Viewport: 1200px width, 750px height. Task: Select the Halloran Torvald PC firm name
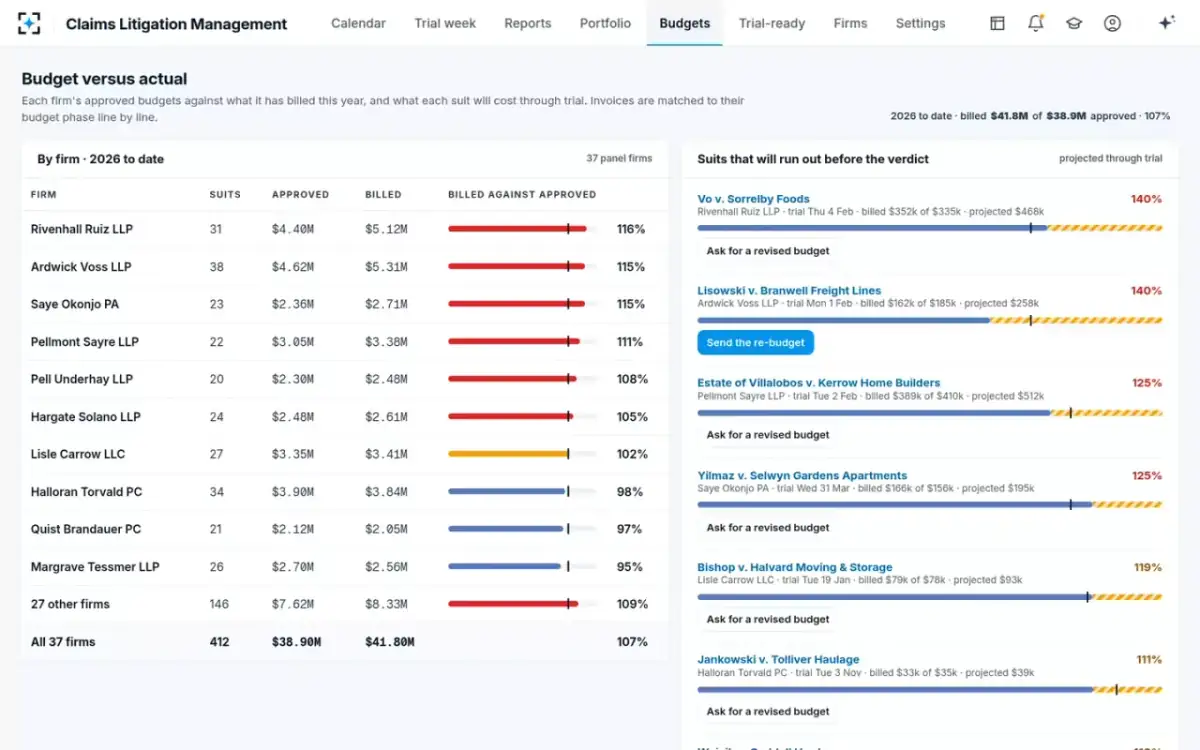coord(86,492)
